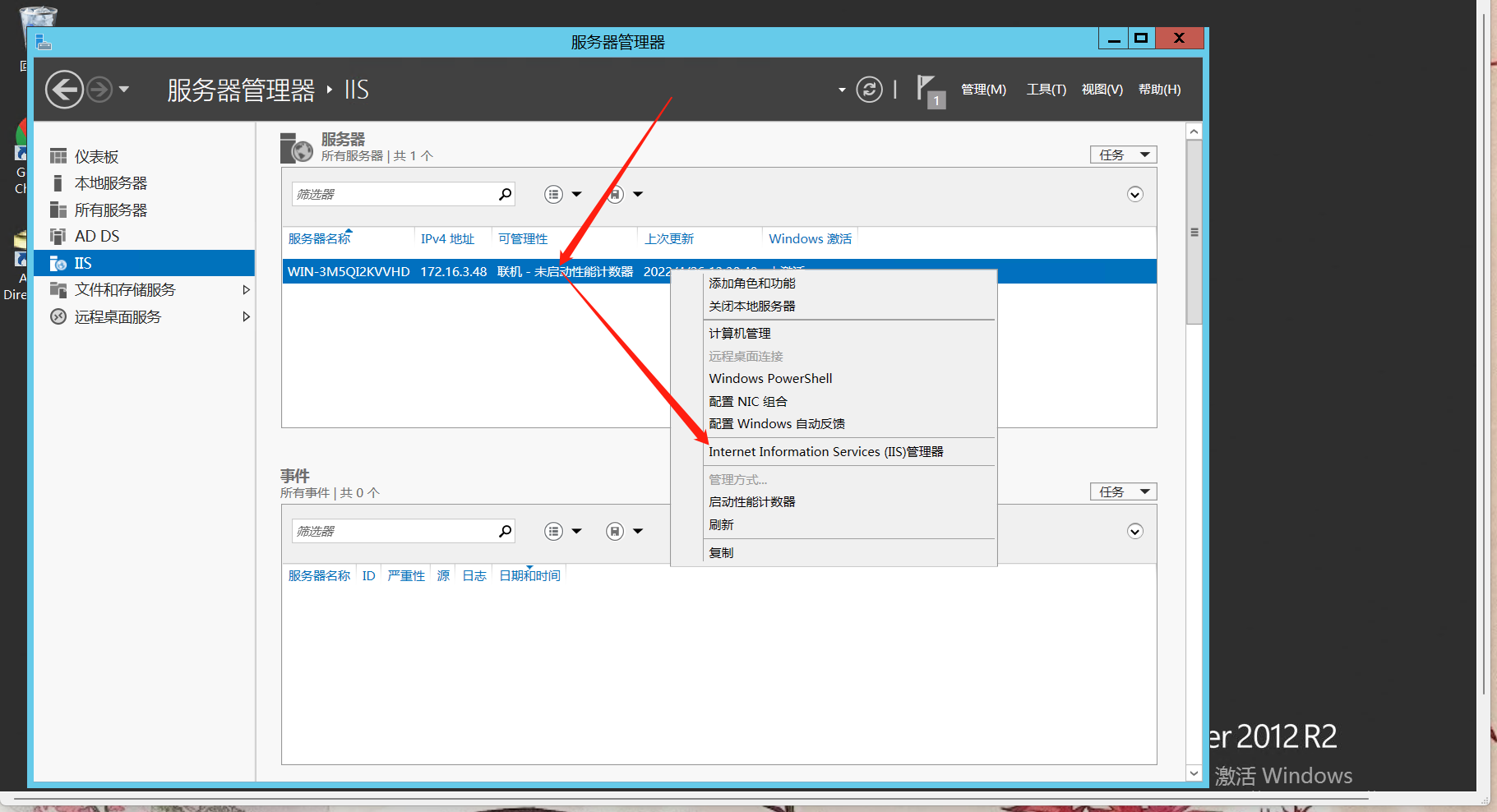Open list options icon in servers toolbar
The height and width of the screenshot is (812, 1497).
(554, 195)
